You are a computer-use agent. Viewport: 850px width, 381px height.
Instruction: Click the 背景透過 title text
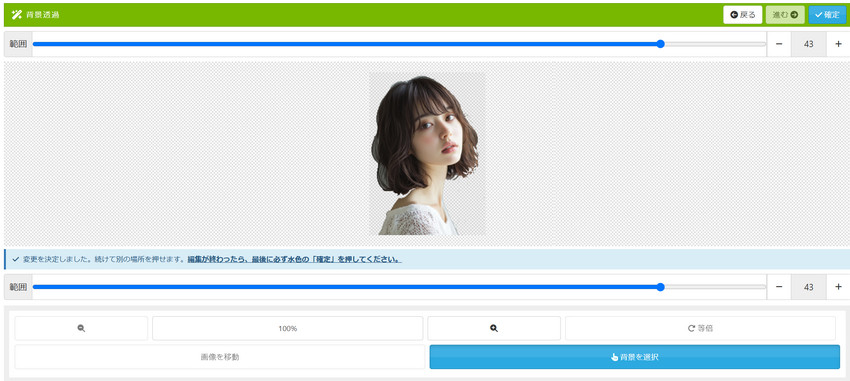(x=43, y=15)
